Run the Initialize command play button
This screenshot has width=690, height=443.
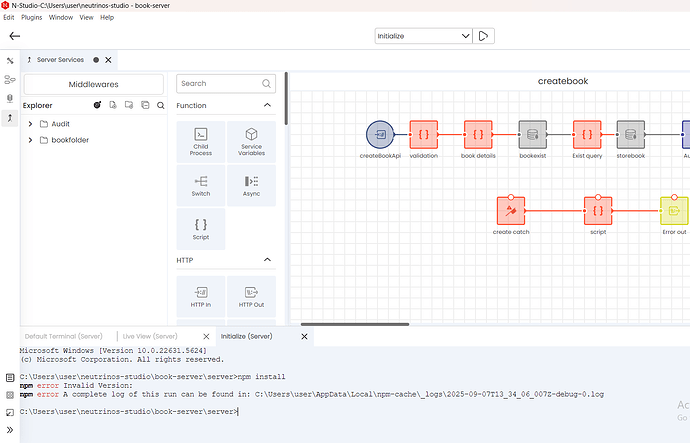tap(483, 36)
